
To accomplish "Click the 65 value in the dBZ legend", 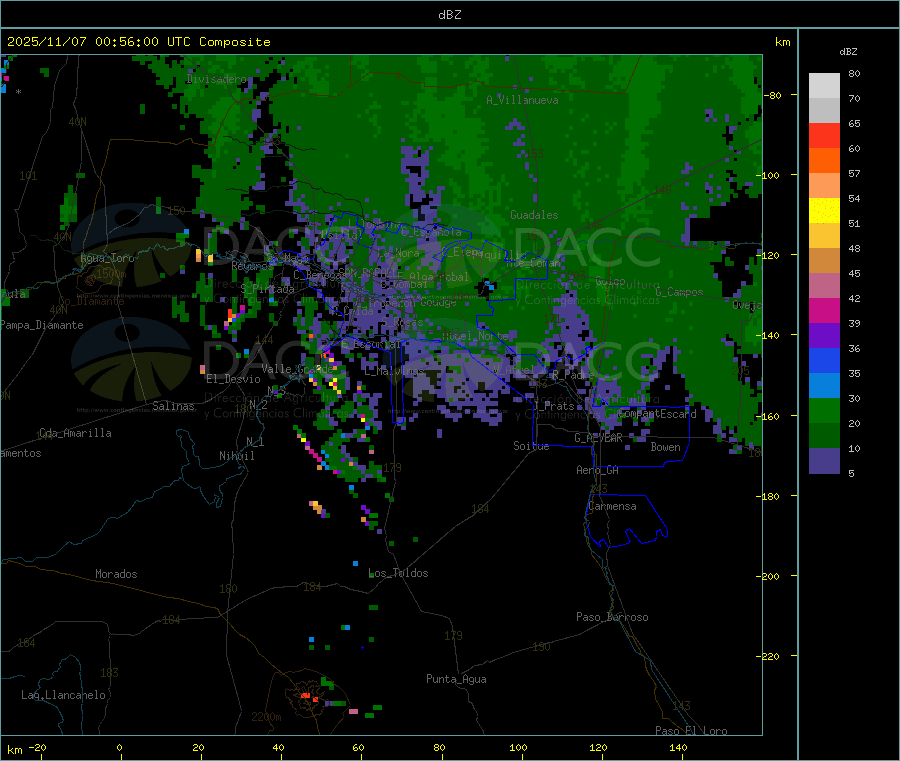I will pyautogui.click(x=854, y=124).
